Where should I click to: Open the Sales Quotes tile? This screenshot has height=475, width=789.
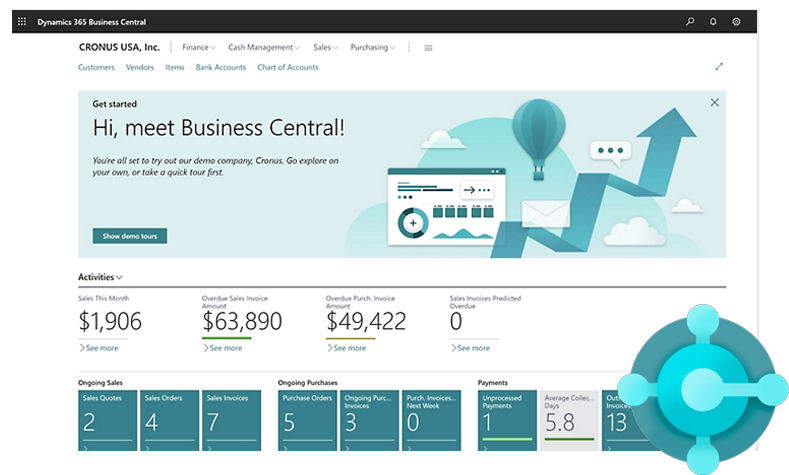pos(108,421)
